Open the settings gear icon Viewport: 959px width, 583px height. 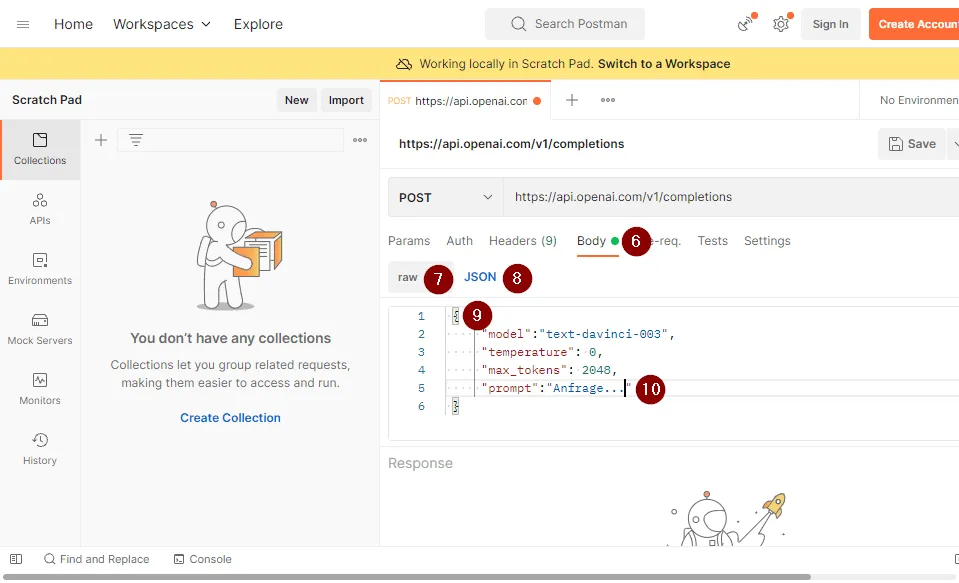781,24
